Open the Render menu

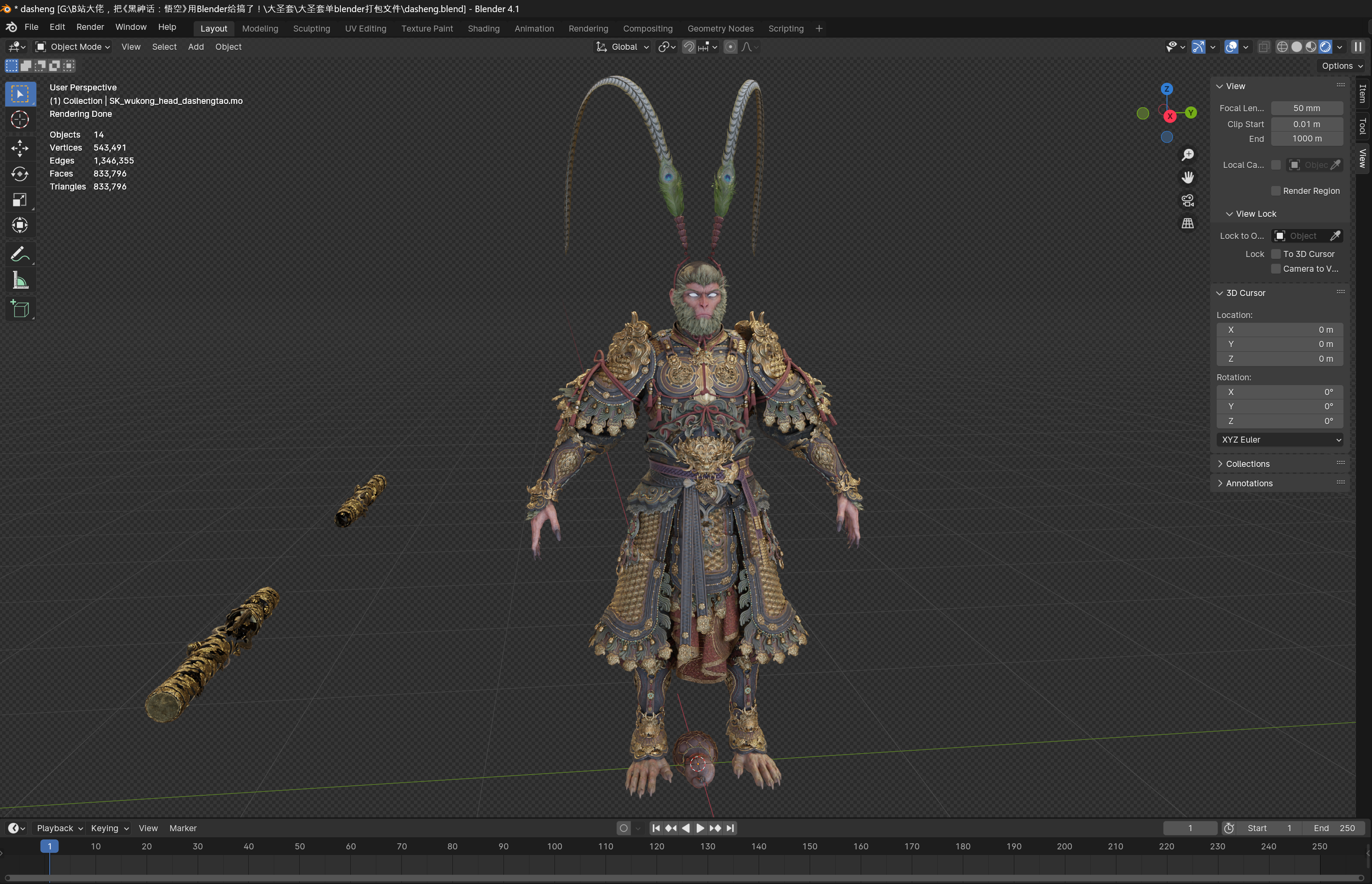point(90,27)
